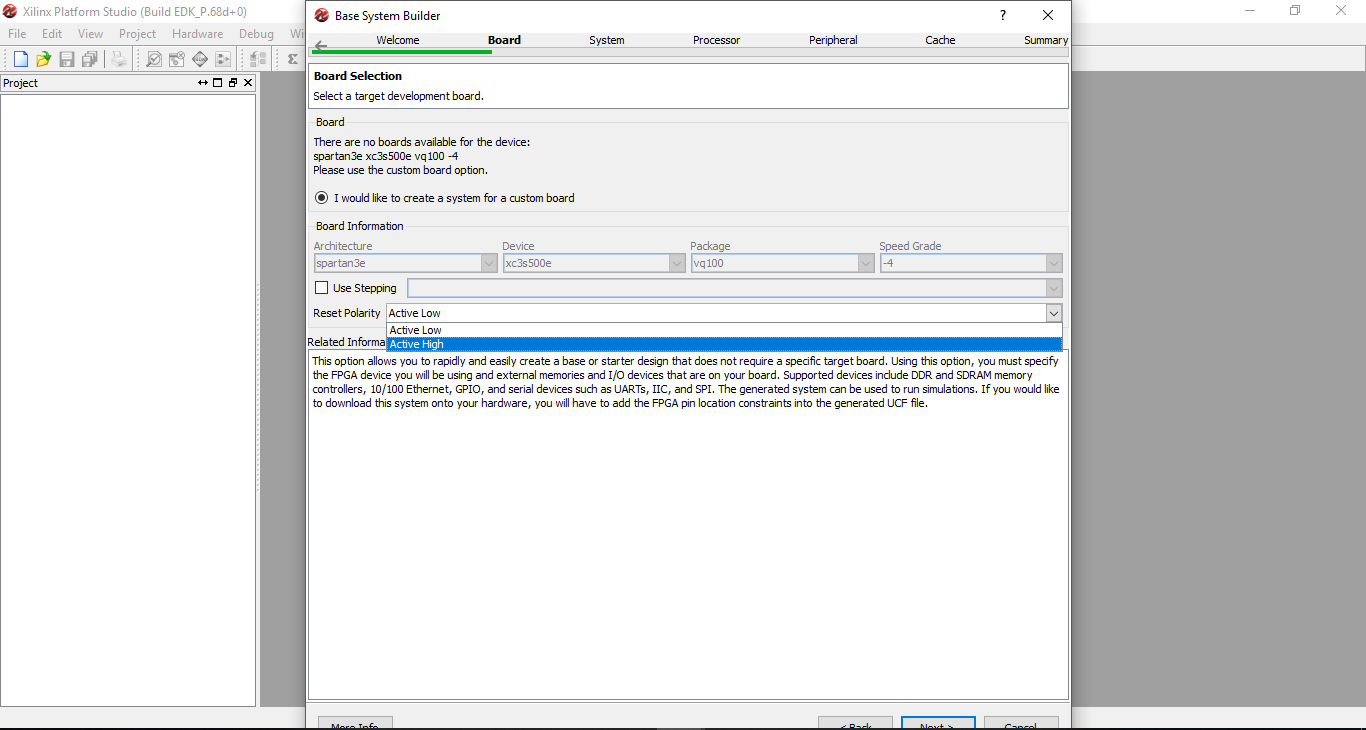Click the 'Reset Polarity' label
The image size is (1366, 730).
point(347,313)
